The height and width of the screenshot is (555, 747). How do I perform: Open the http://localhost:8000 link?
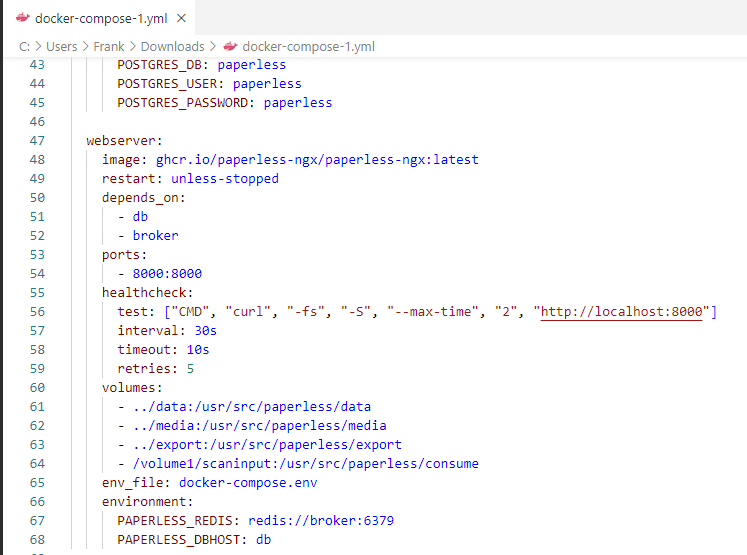point(621,312)
